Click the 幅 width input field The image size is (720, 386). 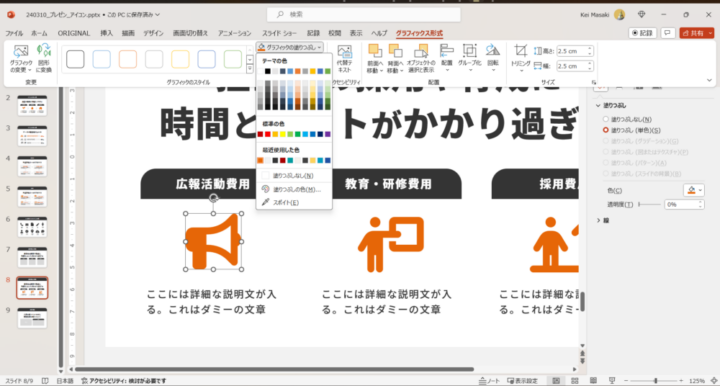click(572, 66)
